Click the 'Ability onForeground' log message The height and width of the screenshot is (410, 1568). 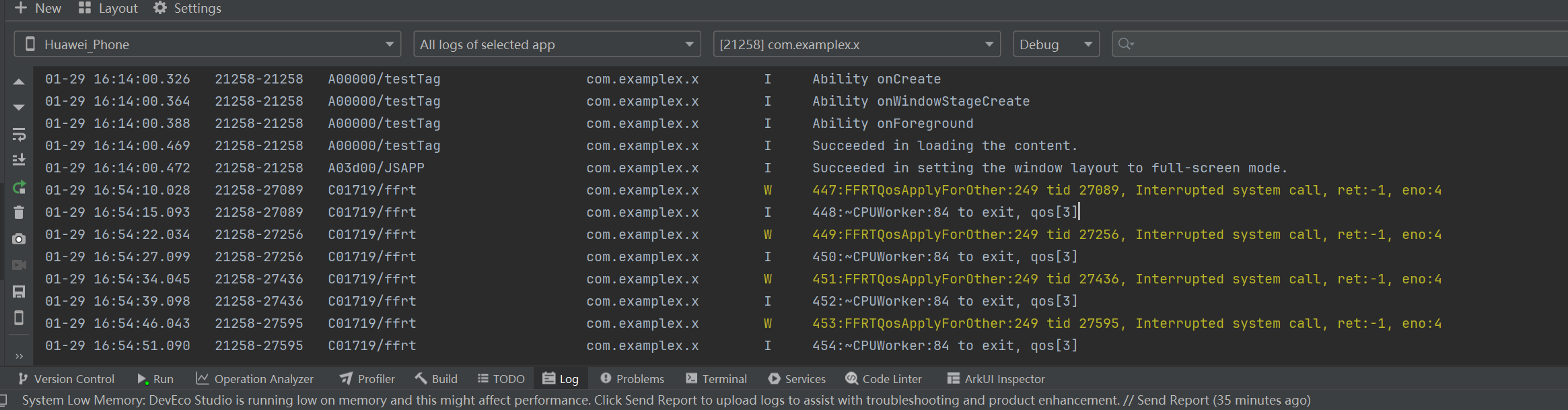tap(892, 124)
